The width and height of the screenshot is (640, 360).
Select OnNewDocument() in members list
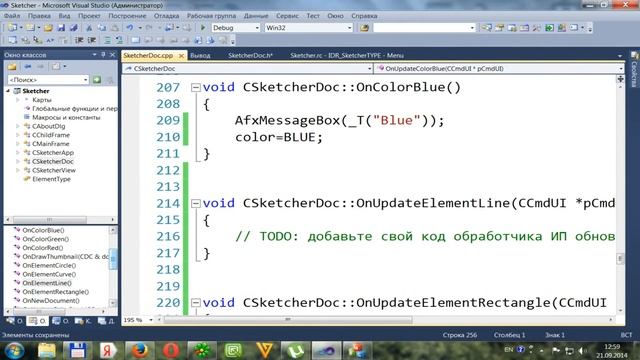click(51, 301)
